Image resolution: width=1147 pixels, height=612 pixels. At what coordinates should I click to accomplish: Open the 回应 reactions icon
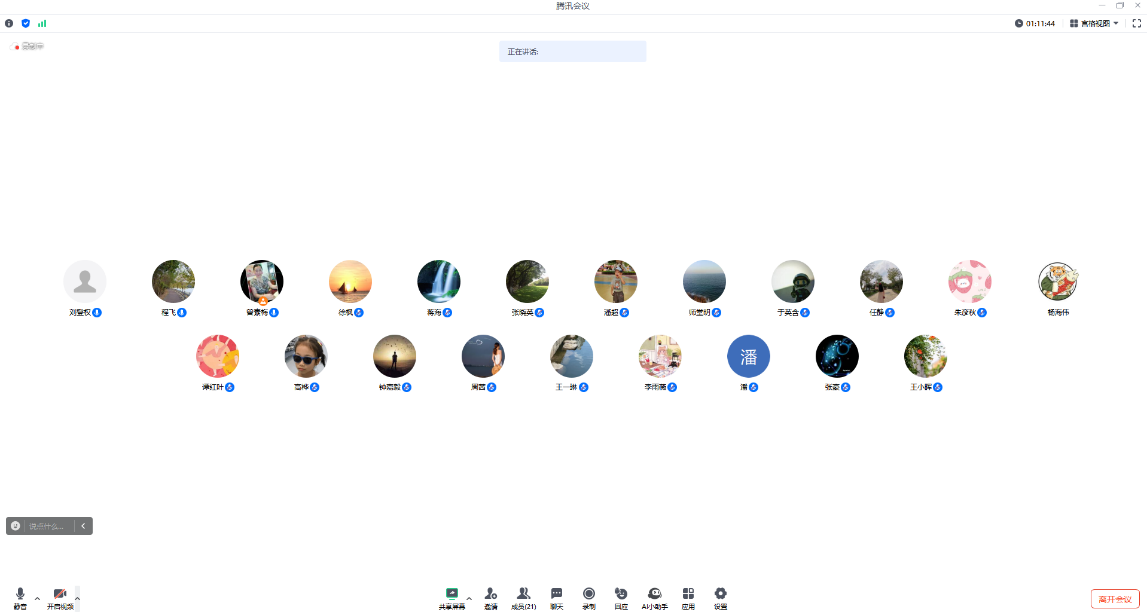(x=621, y=596)
